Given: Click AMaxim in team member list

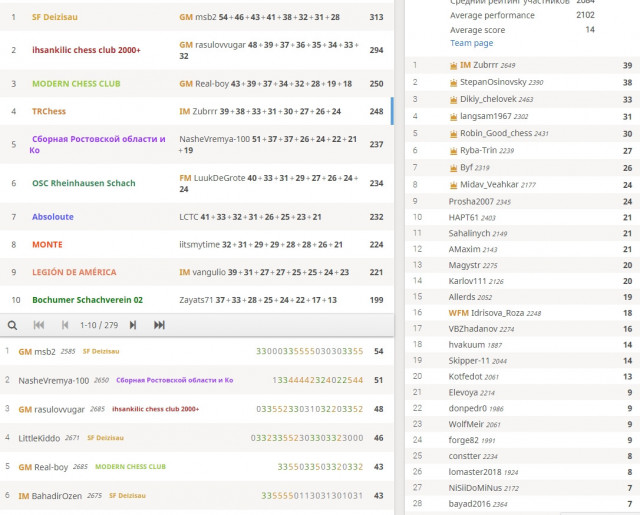Looking at the screenshot, I should click(462, 249).
